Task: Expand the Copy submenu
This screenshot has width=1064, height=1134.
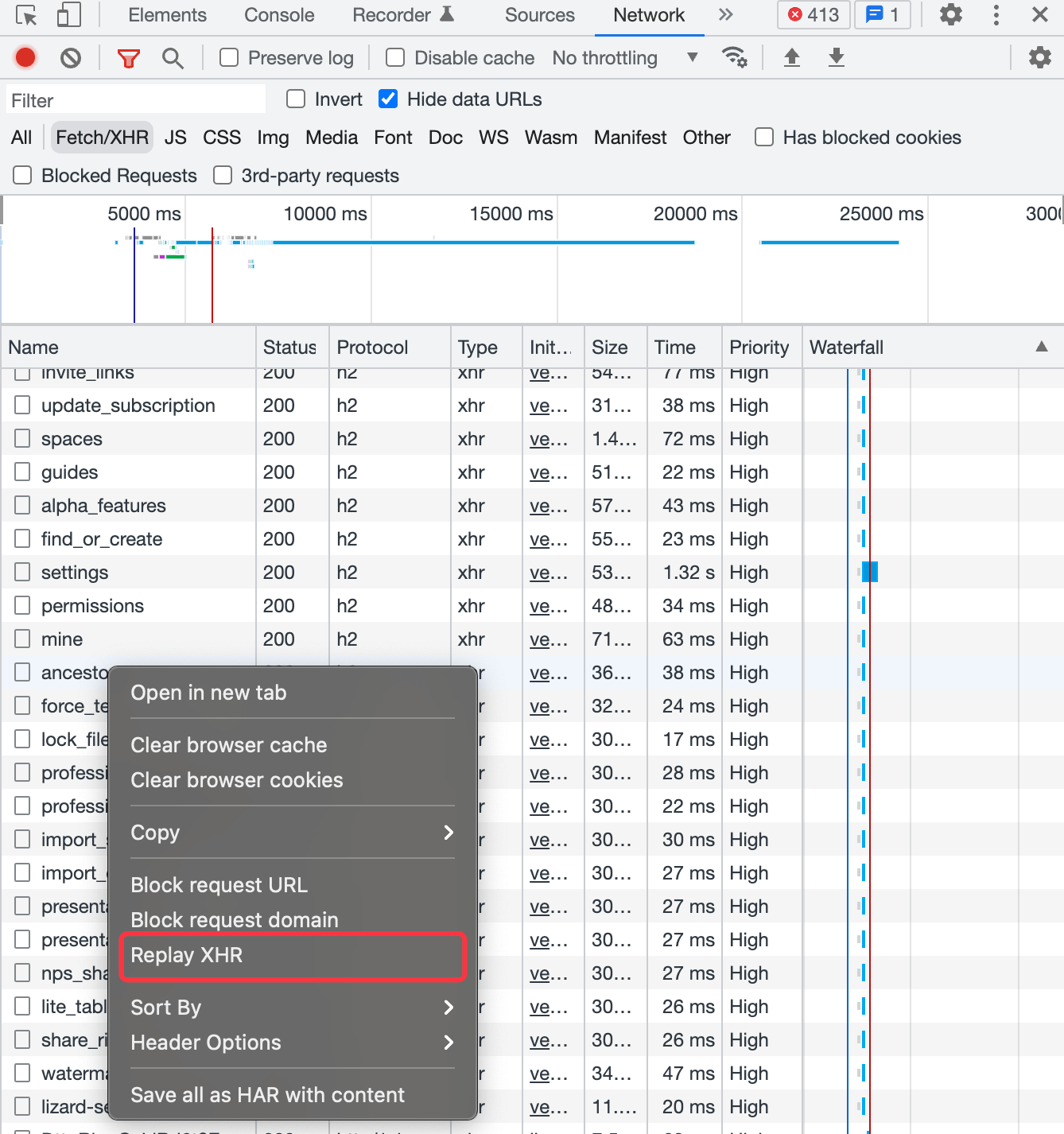Action: pos(293,832)
